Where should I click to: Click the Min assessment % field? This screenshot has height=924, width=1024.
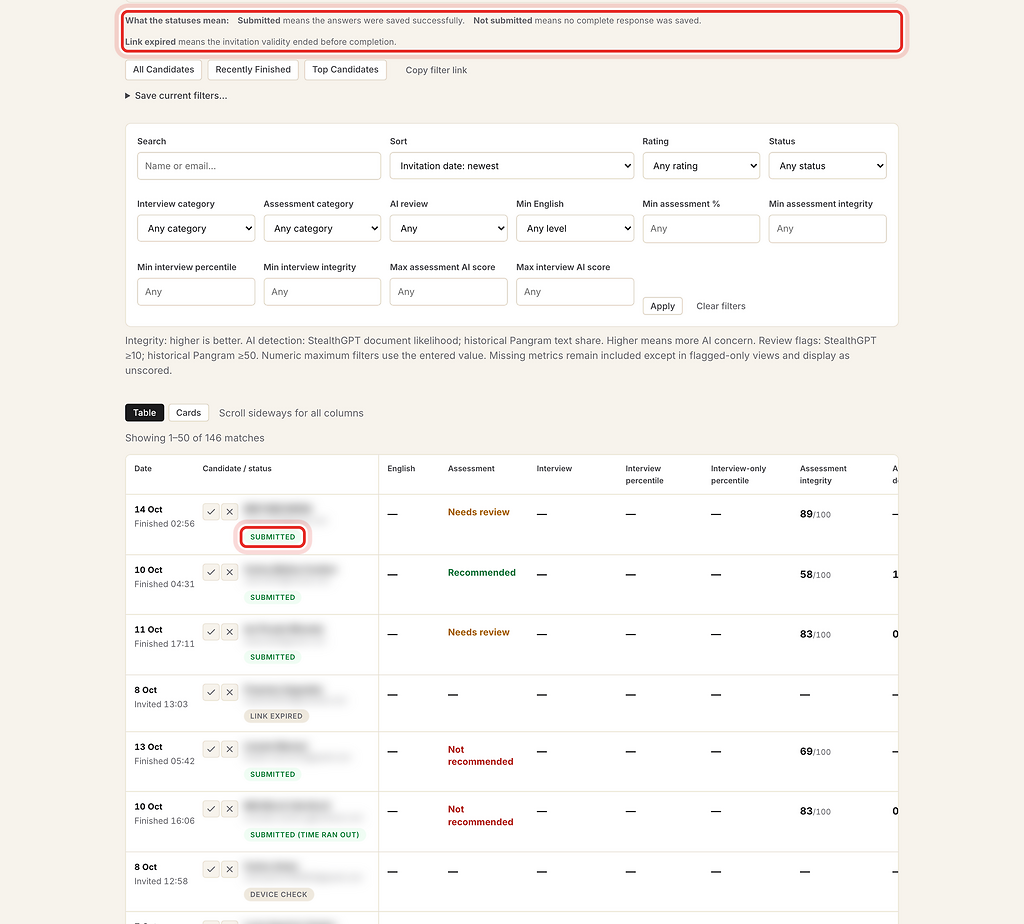(701, 229)
